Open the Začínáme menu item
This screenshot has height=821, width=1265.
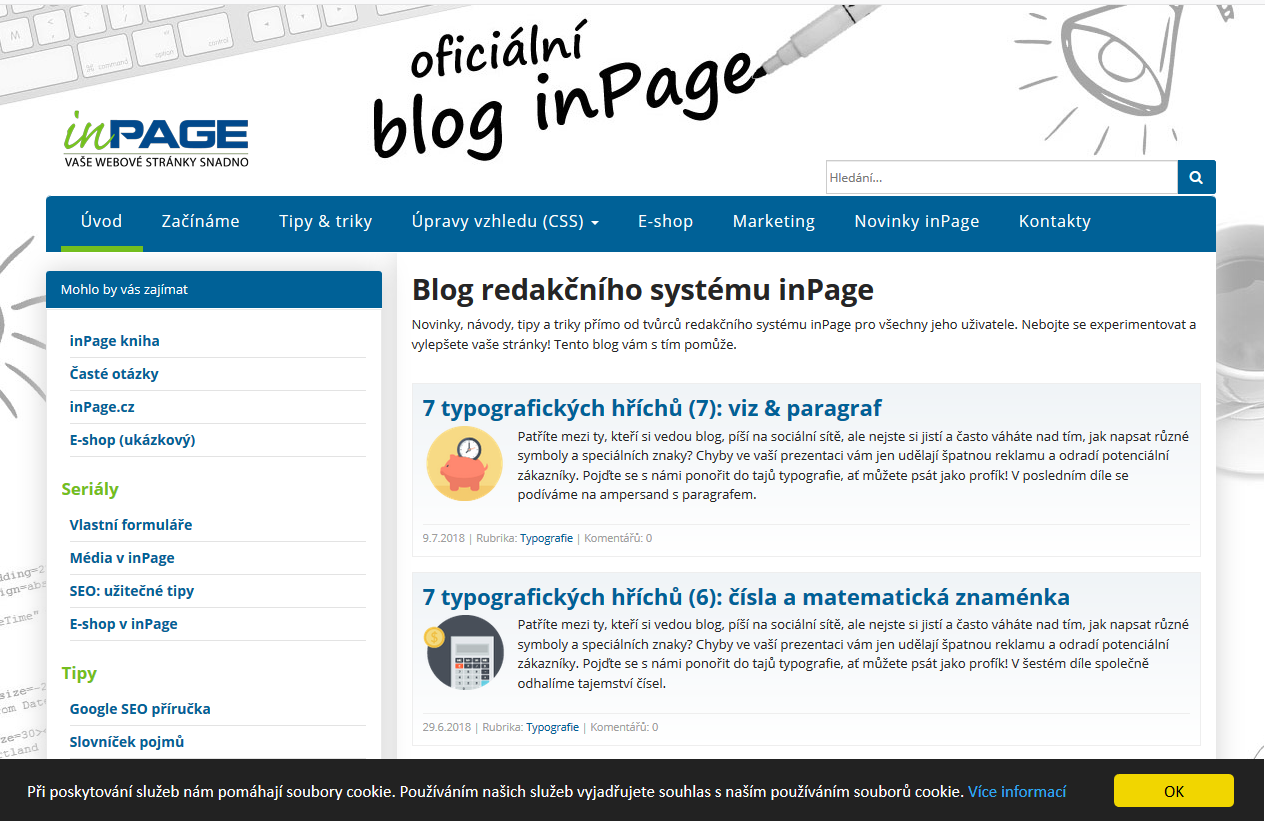click(200, 222)
